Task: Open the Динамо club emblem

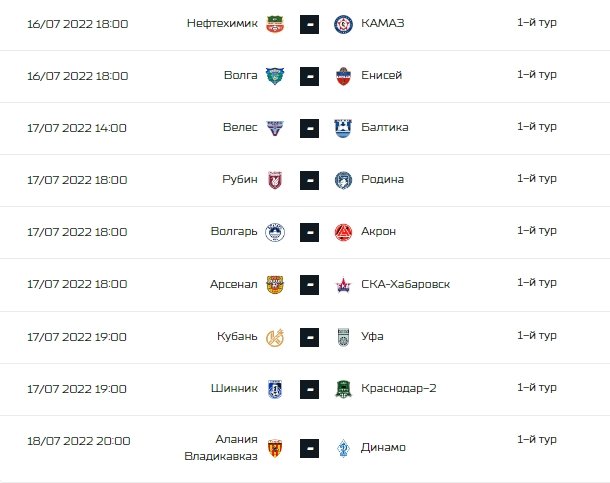Action: [343, 448]
